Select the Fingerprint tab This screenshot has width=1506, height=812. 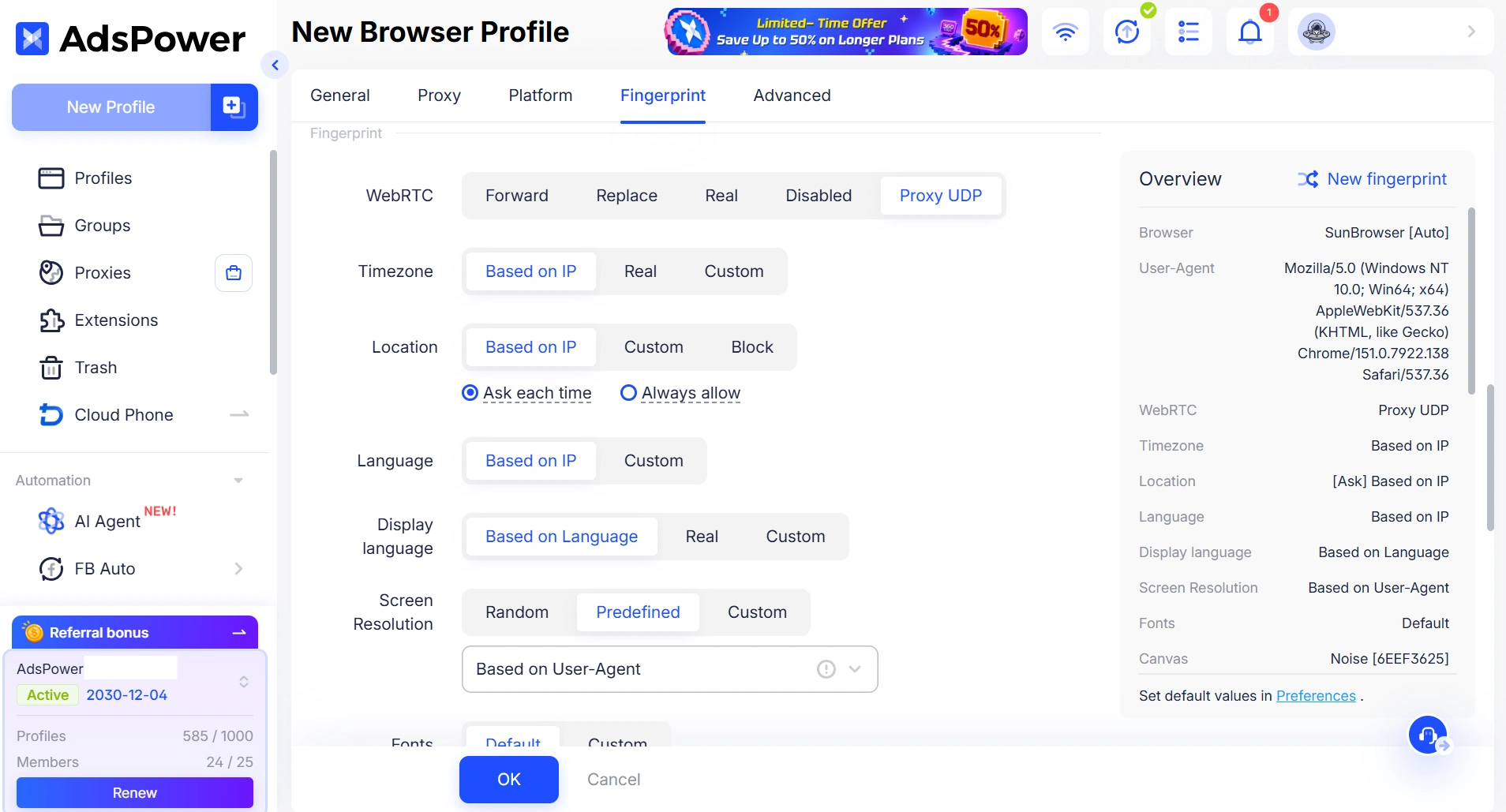pyautogui.click(x=663, y=95)
